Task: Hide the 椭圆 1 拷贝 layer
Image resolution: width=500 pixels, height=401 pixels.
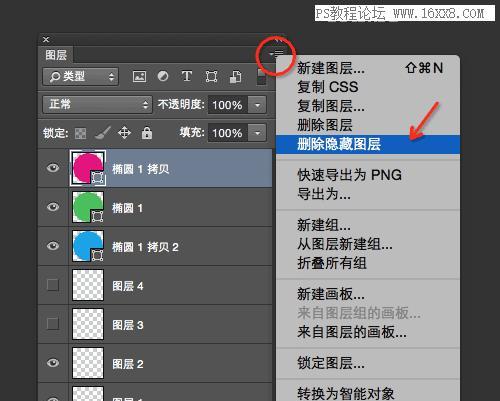Action: (53, 168)
